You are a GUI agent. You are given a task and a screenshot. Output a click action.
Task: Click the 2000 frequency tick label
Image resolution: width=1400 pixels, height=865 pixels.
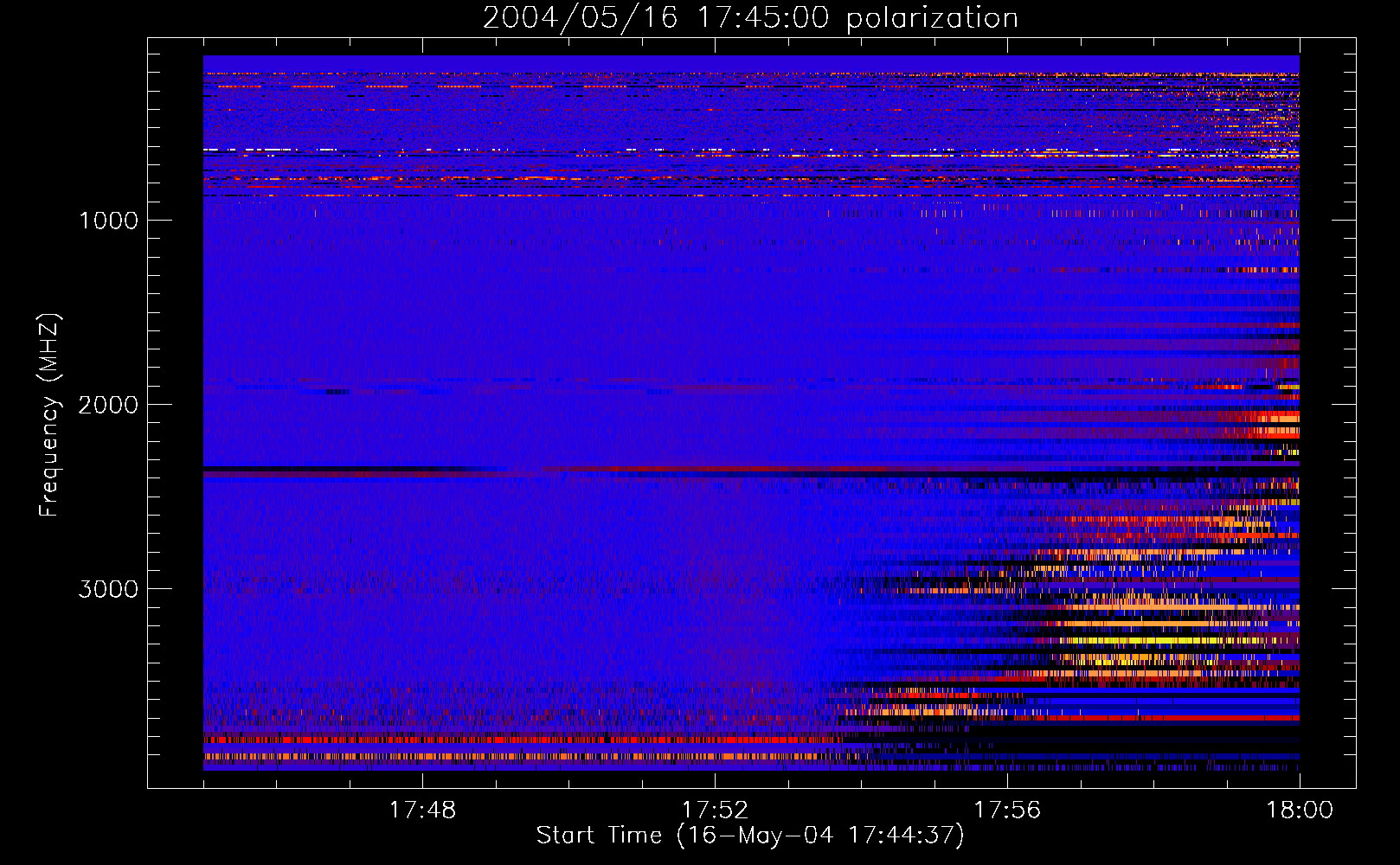109,405
